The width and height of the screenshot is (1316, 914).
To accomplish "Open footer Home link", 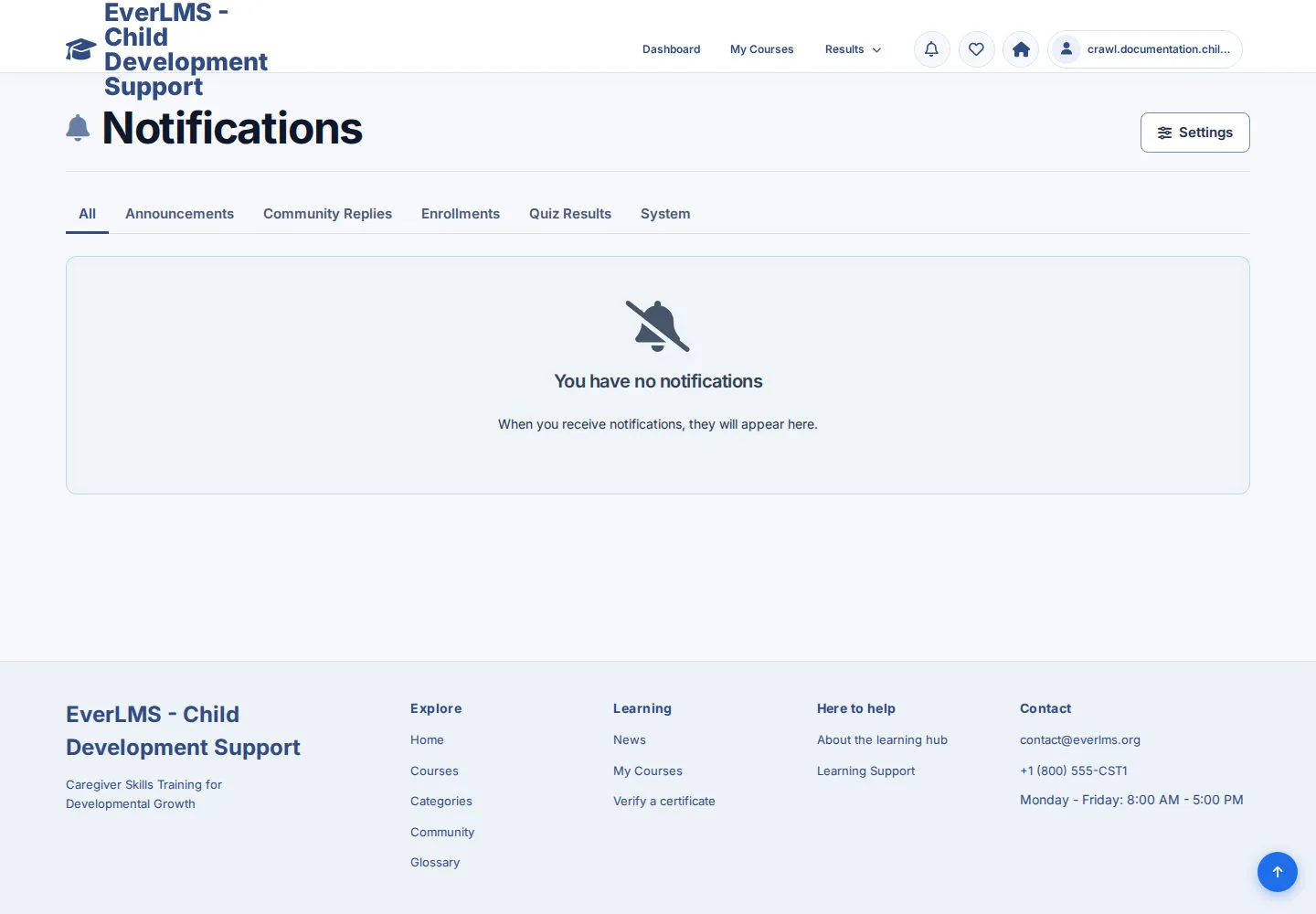I will [427, 740].
